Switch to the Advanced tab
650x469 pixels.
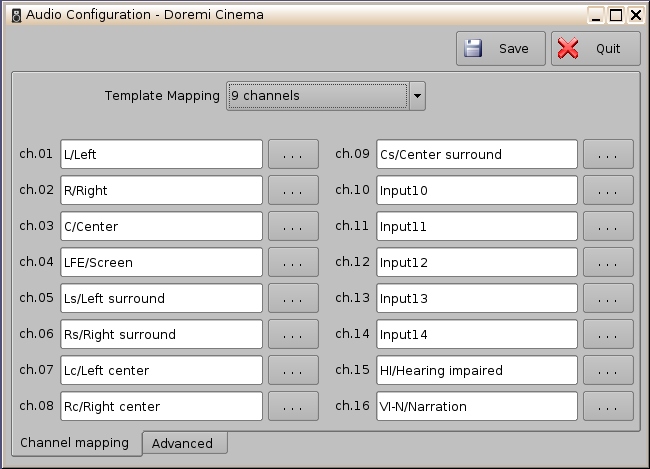point(183,443)
